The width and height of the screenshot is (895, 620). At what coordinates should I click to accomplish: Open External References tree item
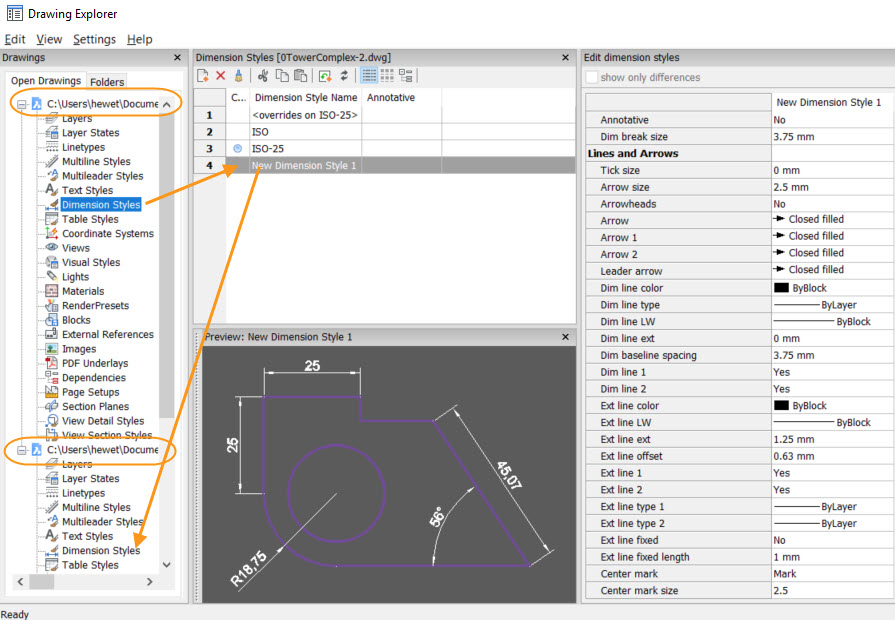tap(108, 335)
